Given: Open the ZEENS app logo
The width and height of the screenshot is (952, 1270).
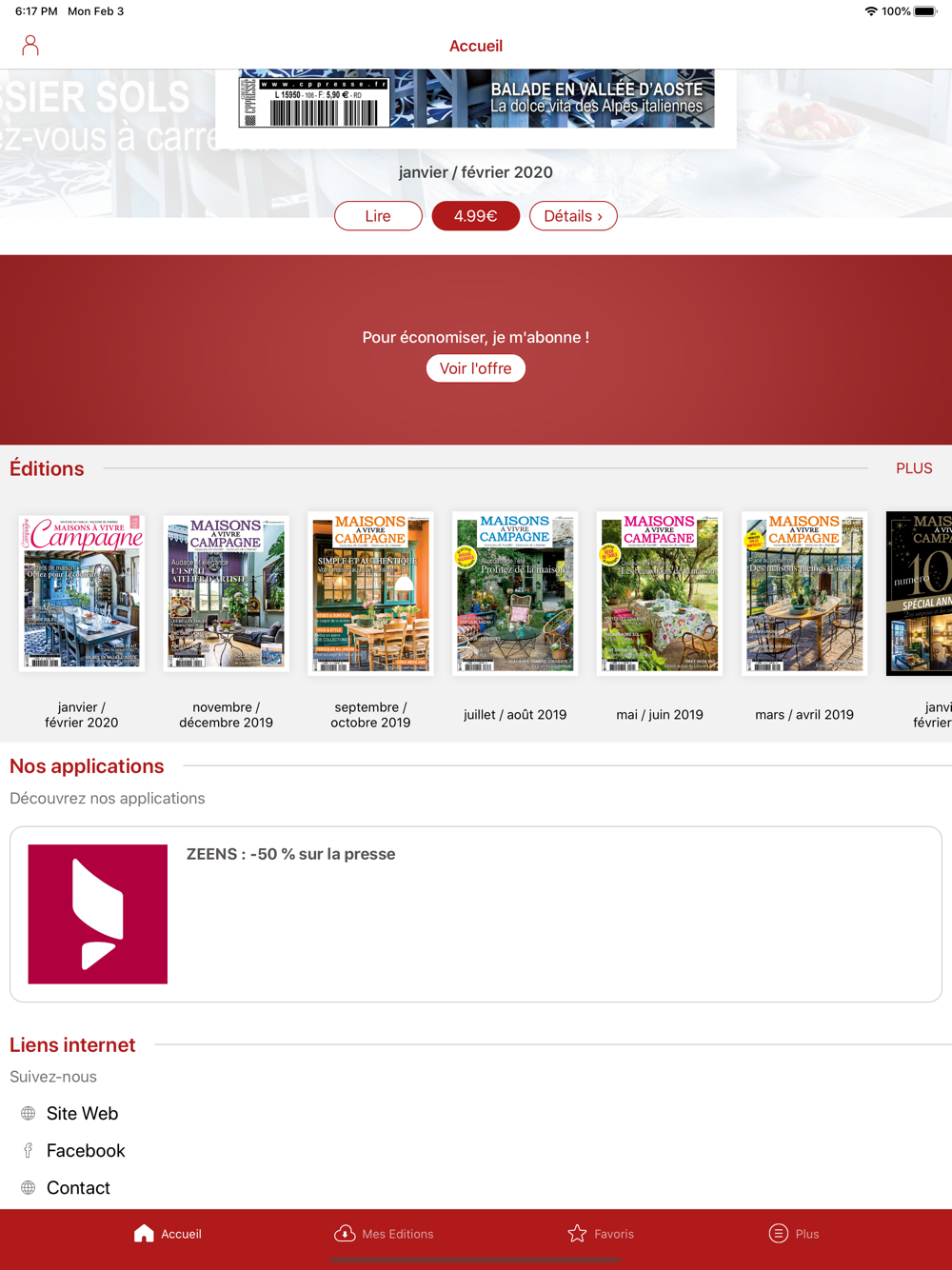Looking at the screenshot, I should (98, 914).
